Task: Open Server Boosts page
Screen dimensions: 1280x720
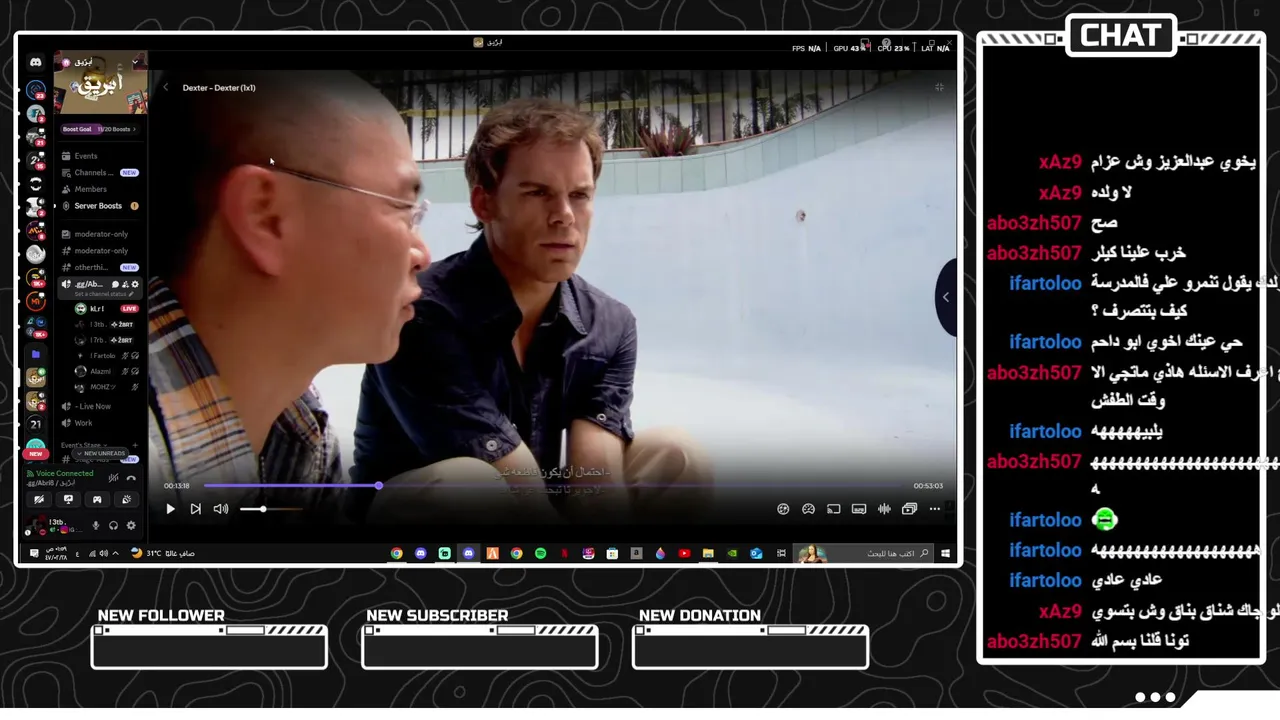Action: 100,206
